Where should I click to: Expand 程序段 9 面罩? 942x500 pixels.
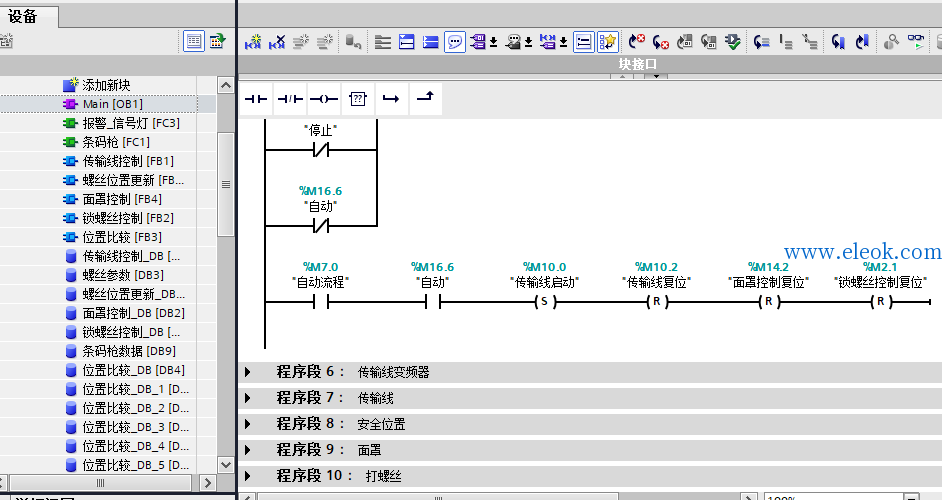[248, 450]
